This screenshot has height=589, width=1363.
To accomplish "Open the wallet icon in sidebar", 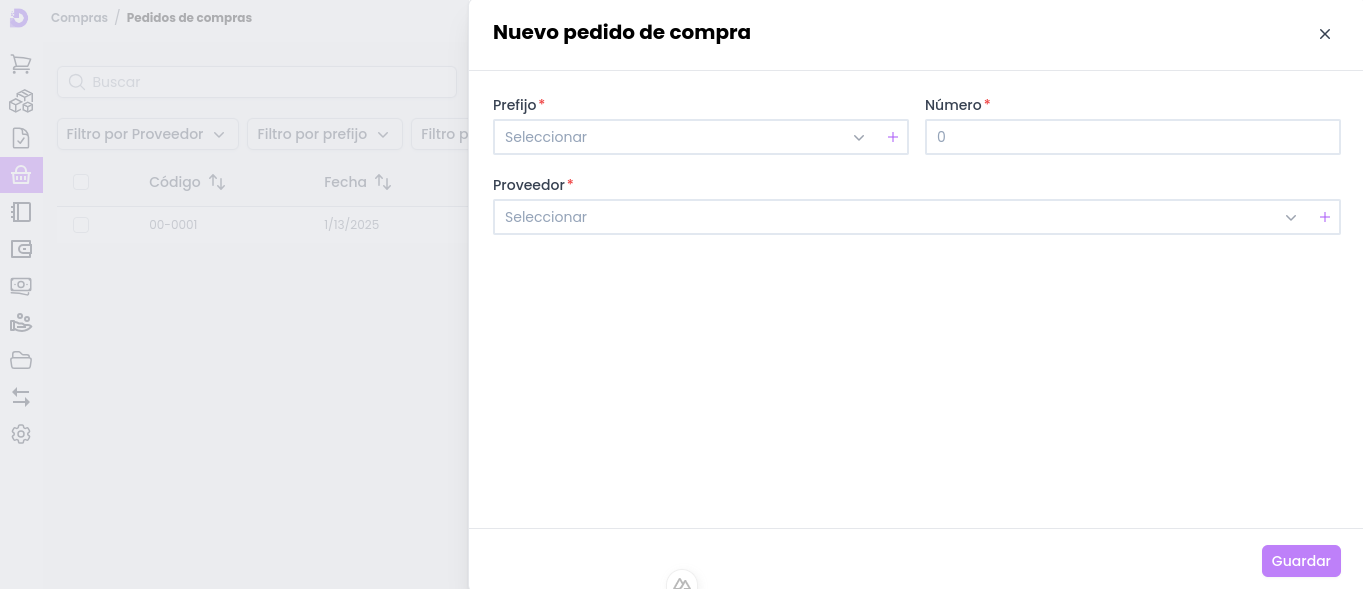I will pos(21,249).
